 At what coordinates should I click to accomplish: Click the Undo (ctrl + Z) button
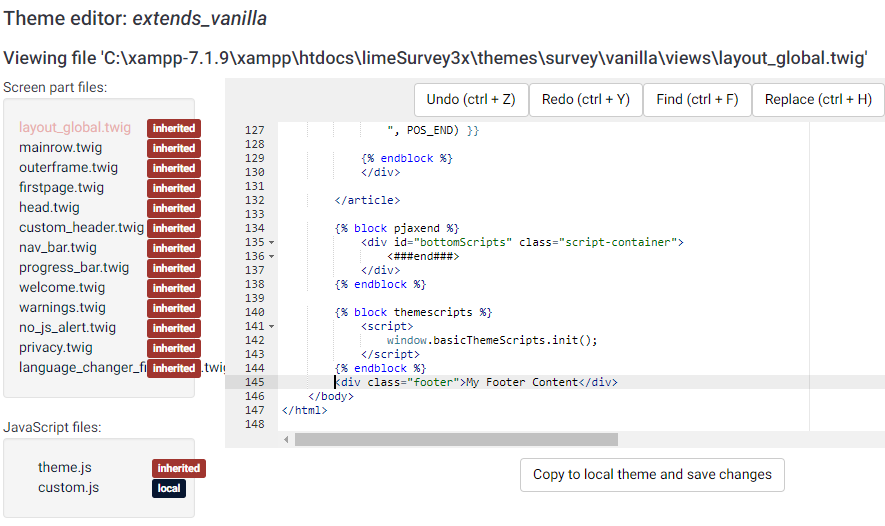470,99
